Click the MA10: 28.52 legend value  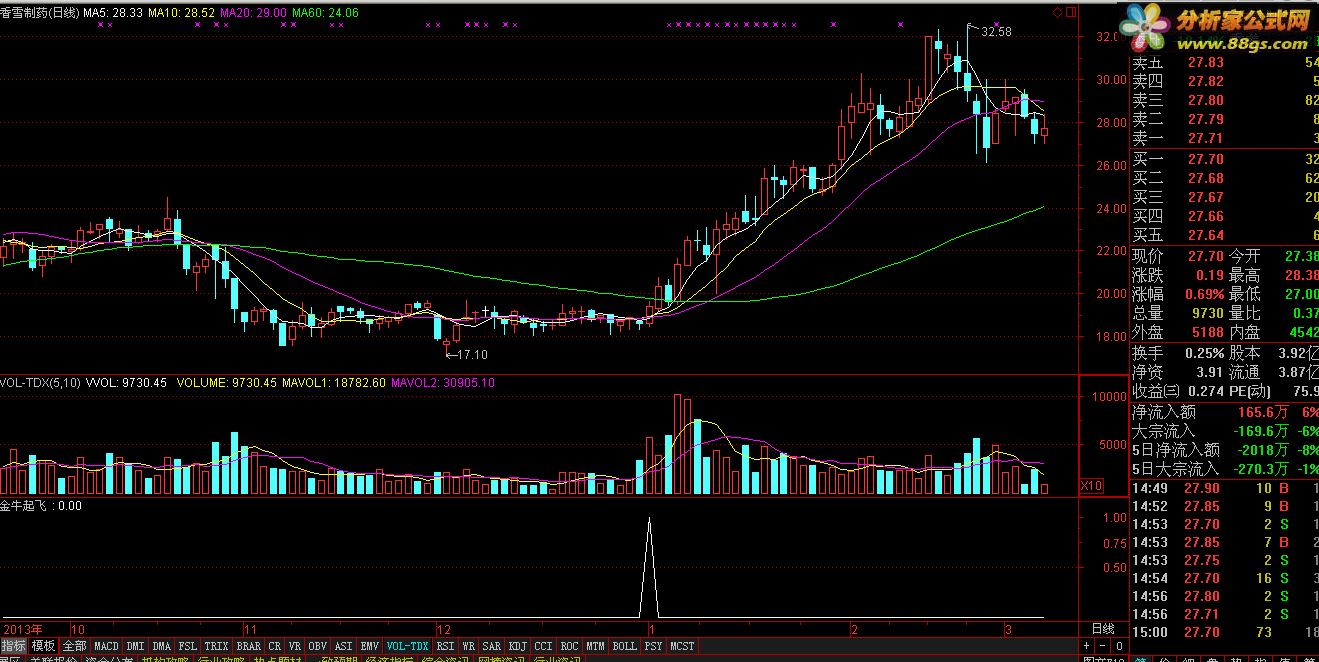click(181, 13)
